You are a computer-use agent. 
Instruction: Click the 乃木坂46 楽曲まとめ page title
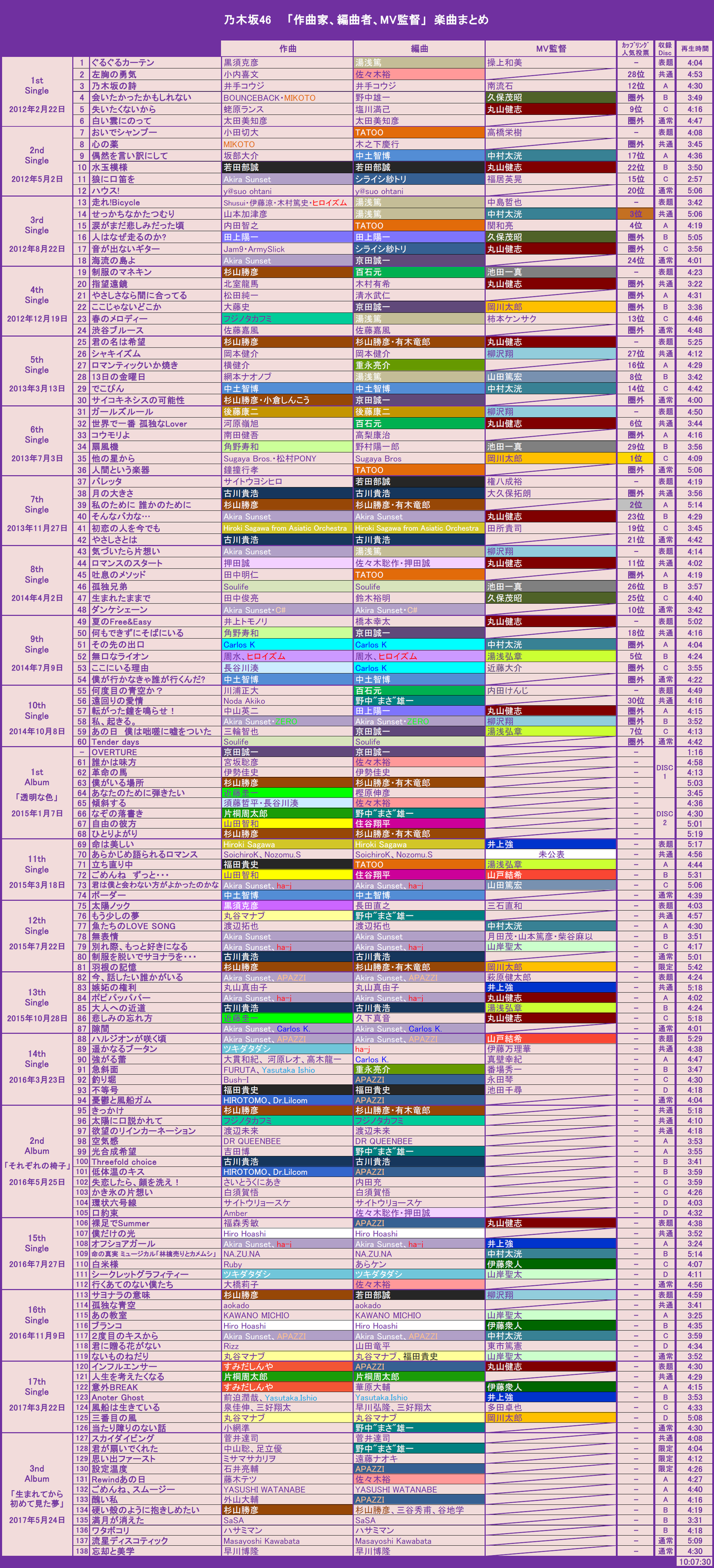tap(356, 20)
